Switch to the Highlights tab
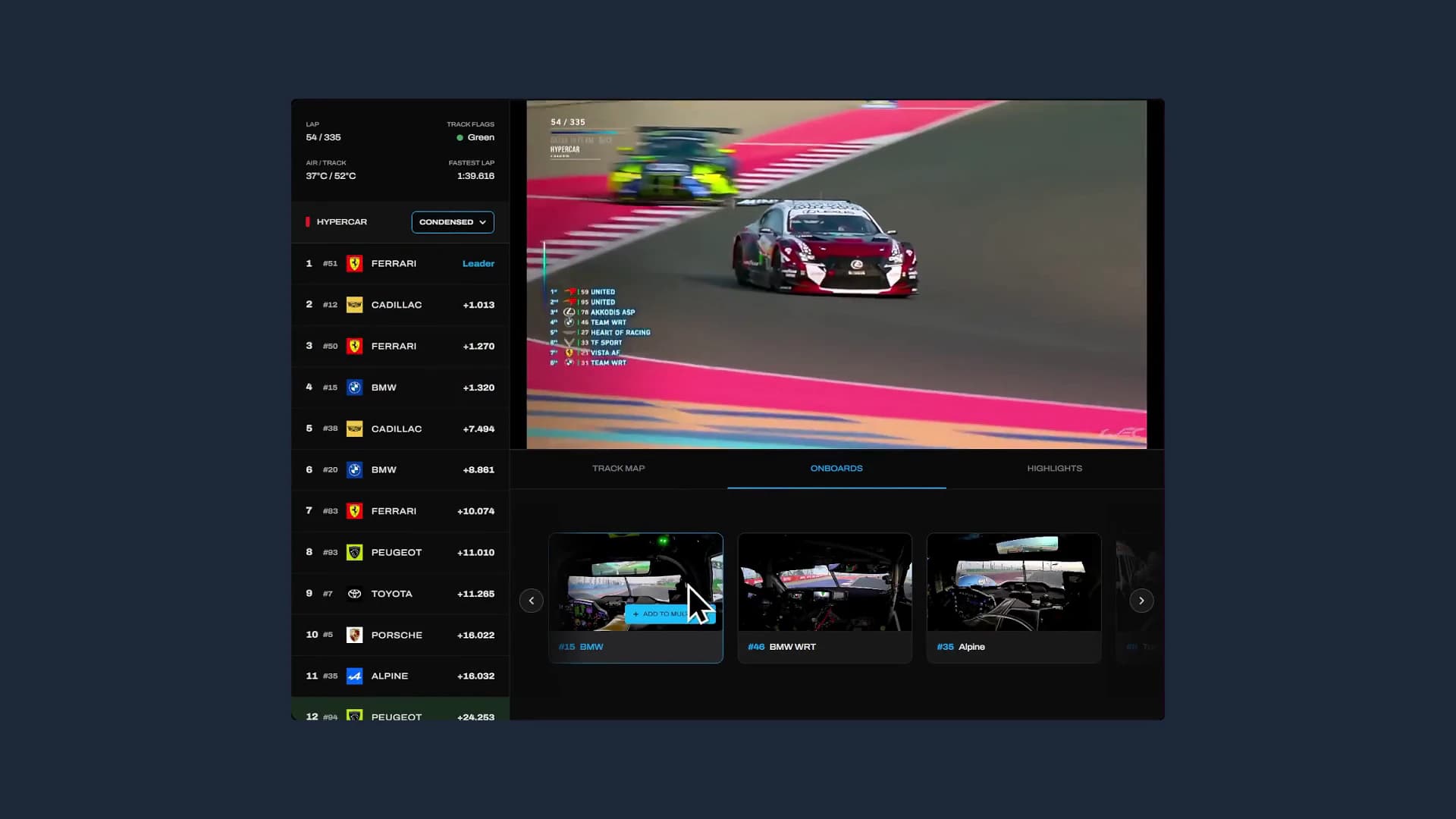 point(1055,469)
